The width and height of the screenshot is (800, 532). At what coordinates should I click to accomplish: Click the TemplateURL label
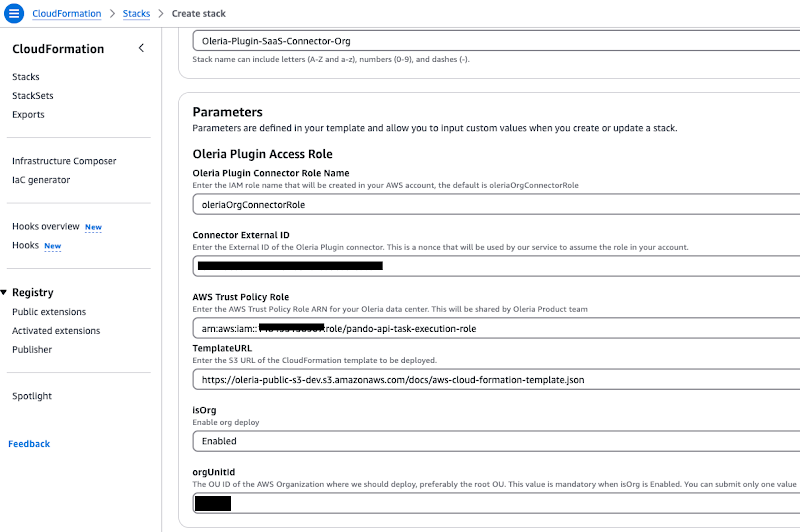pyautogui.click(x=222, y=348)
